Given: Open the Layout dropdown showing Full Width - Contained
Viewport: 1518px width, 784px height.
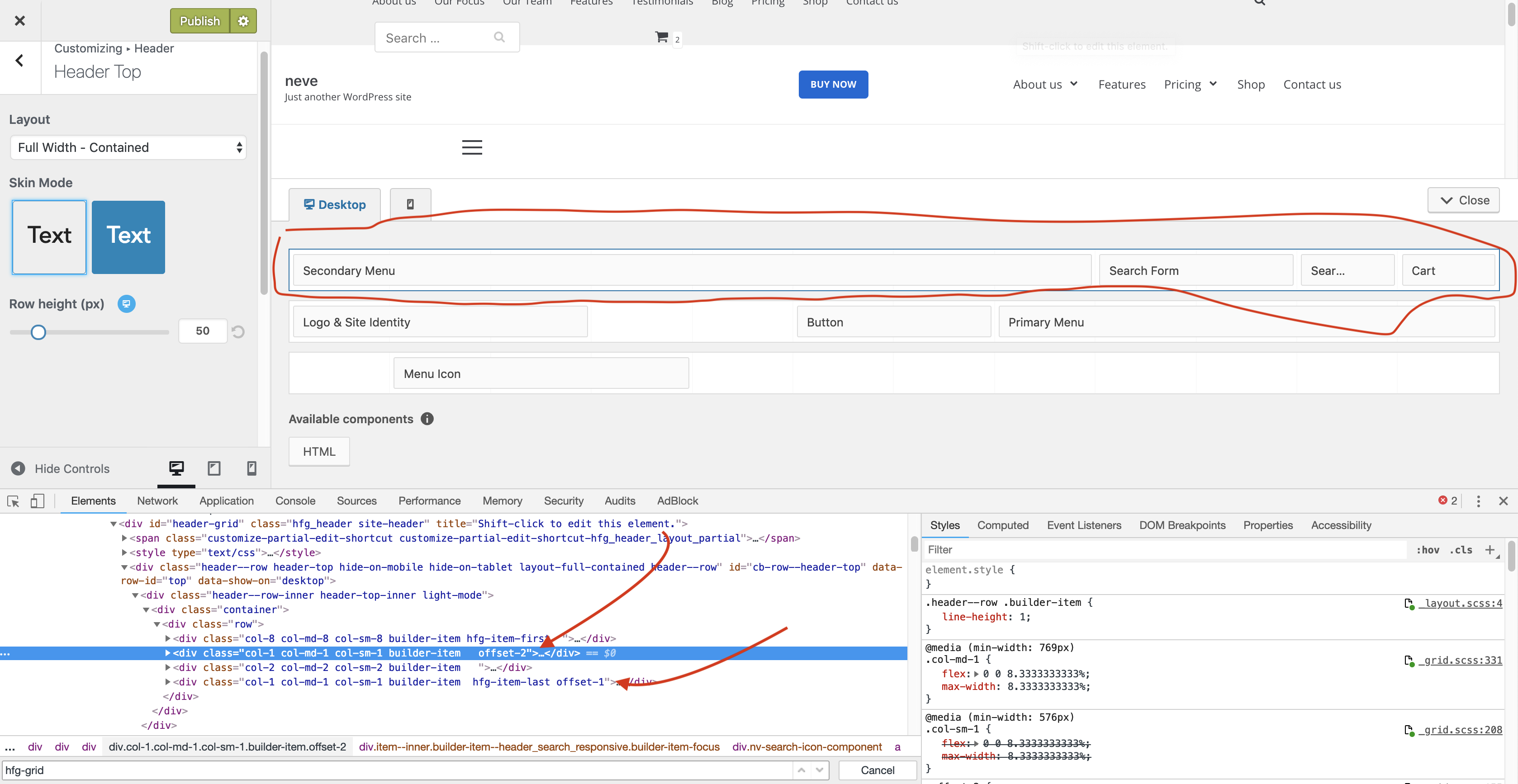Looking at the screenshot, I should tap(128, 147).
